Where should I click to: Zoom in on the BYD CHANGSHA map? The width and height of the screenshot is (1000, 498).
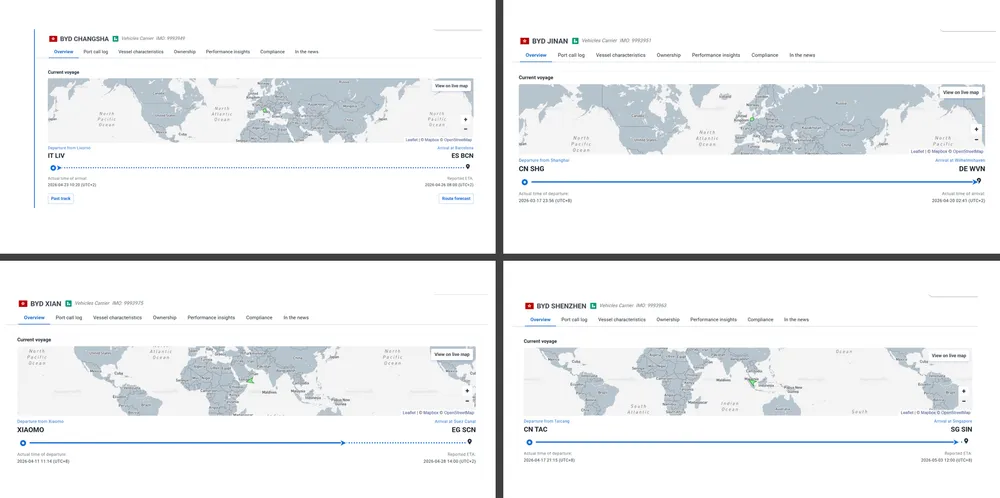465,119
